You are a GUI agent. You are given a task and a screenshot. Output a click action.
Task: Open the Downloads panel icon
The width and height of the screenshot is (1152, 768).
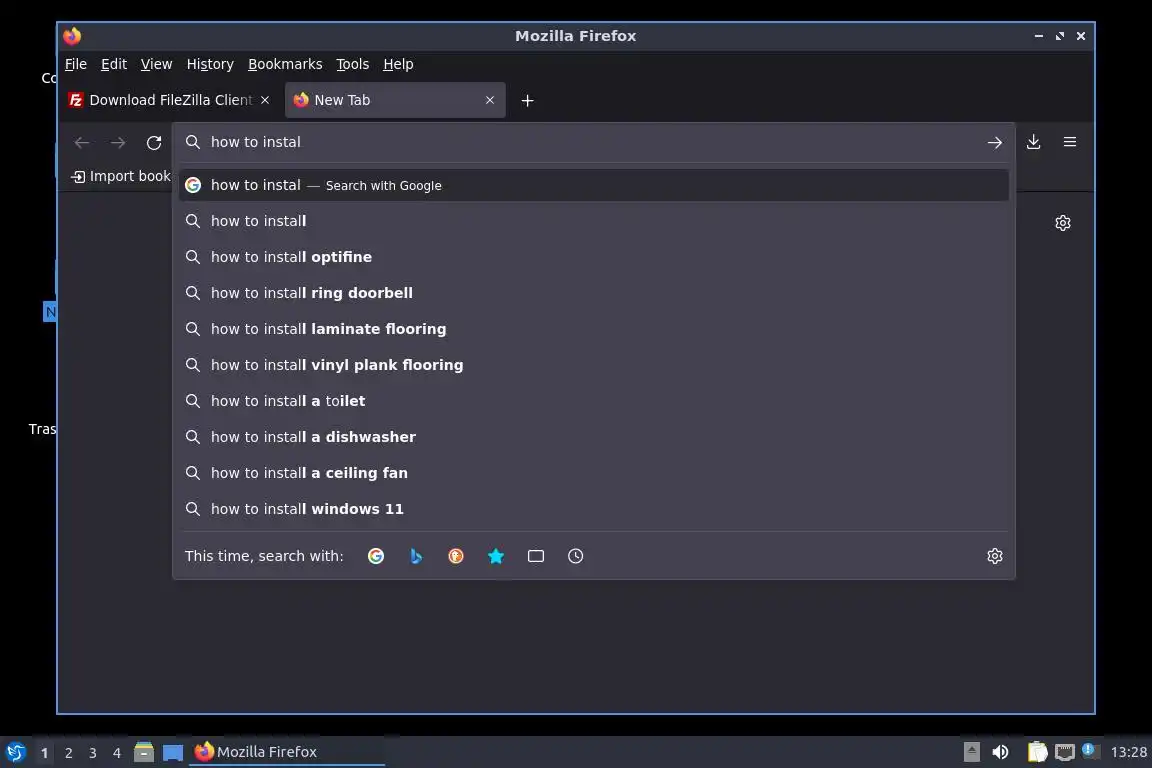pyautogui.click(x=1033, y=142)
